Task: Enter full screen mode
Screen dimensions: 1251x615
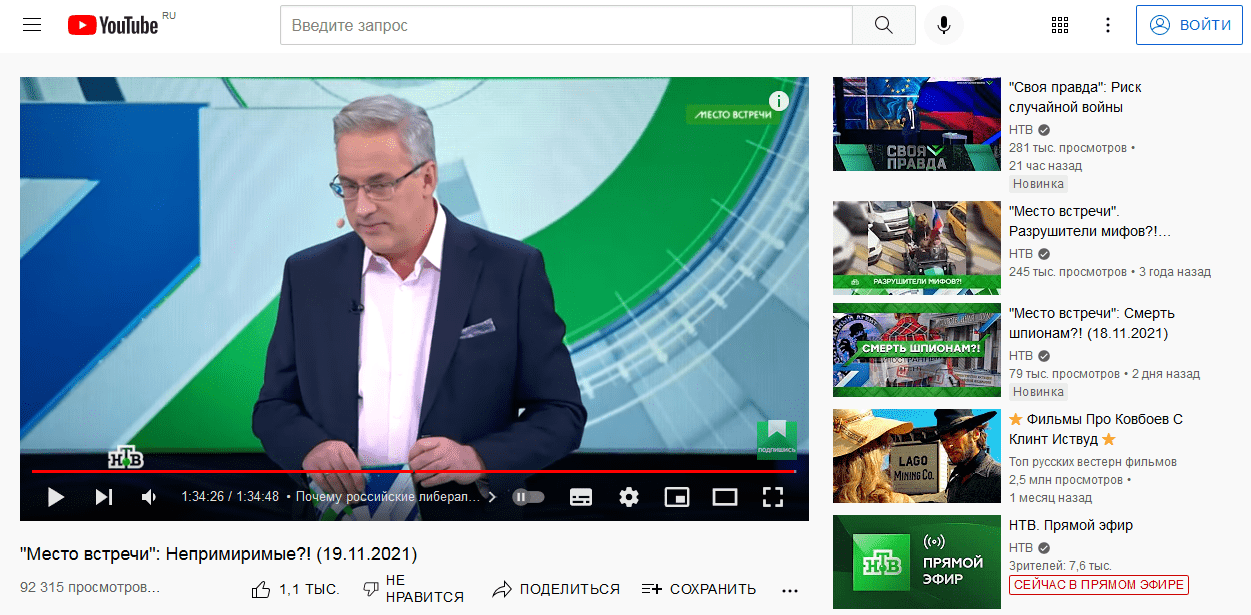Action: [772, 496]
